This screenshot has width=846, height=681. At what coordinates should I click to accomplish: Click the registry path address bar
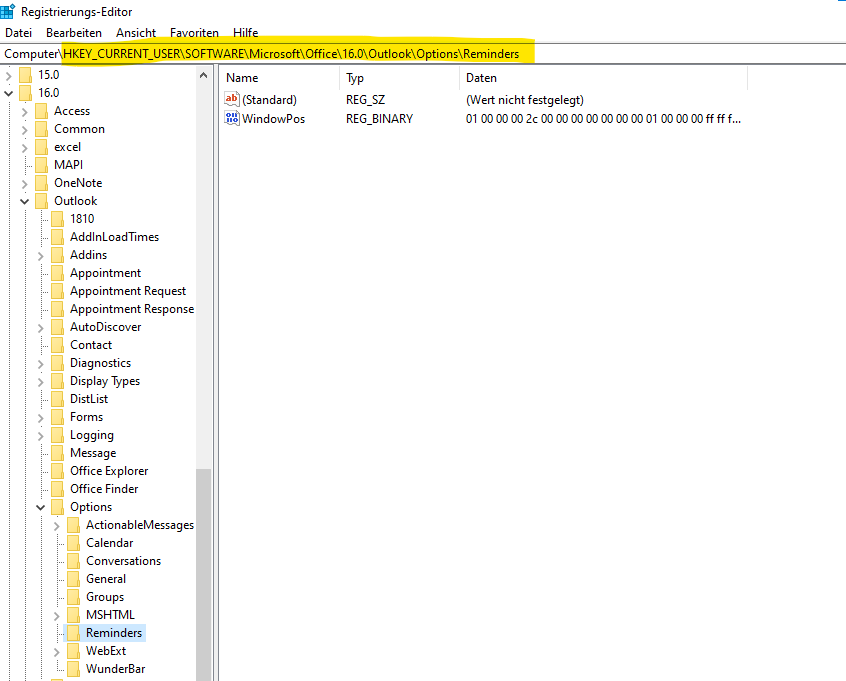[x=423, y=54]
